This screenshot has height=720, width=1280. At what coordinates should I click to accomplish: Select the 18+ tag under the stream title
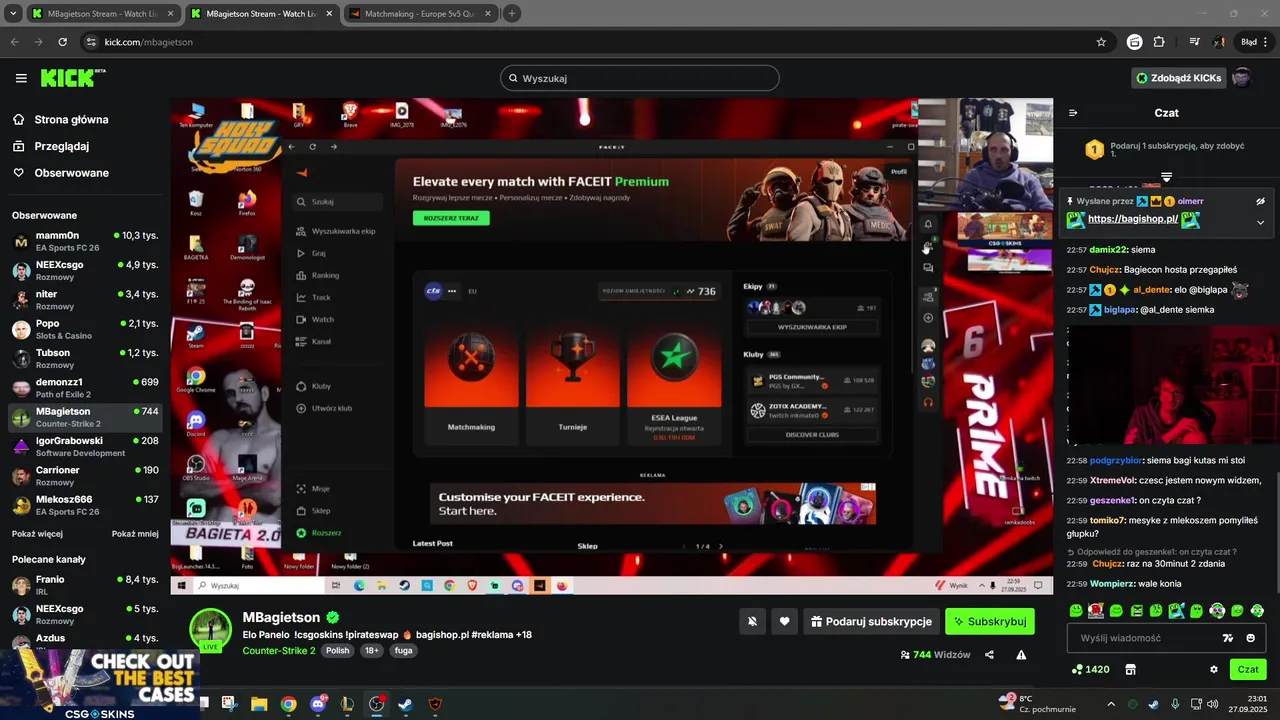pyautogui.click(x=372, y=650)
